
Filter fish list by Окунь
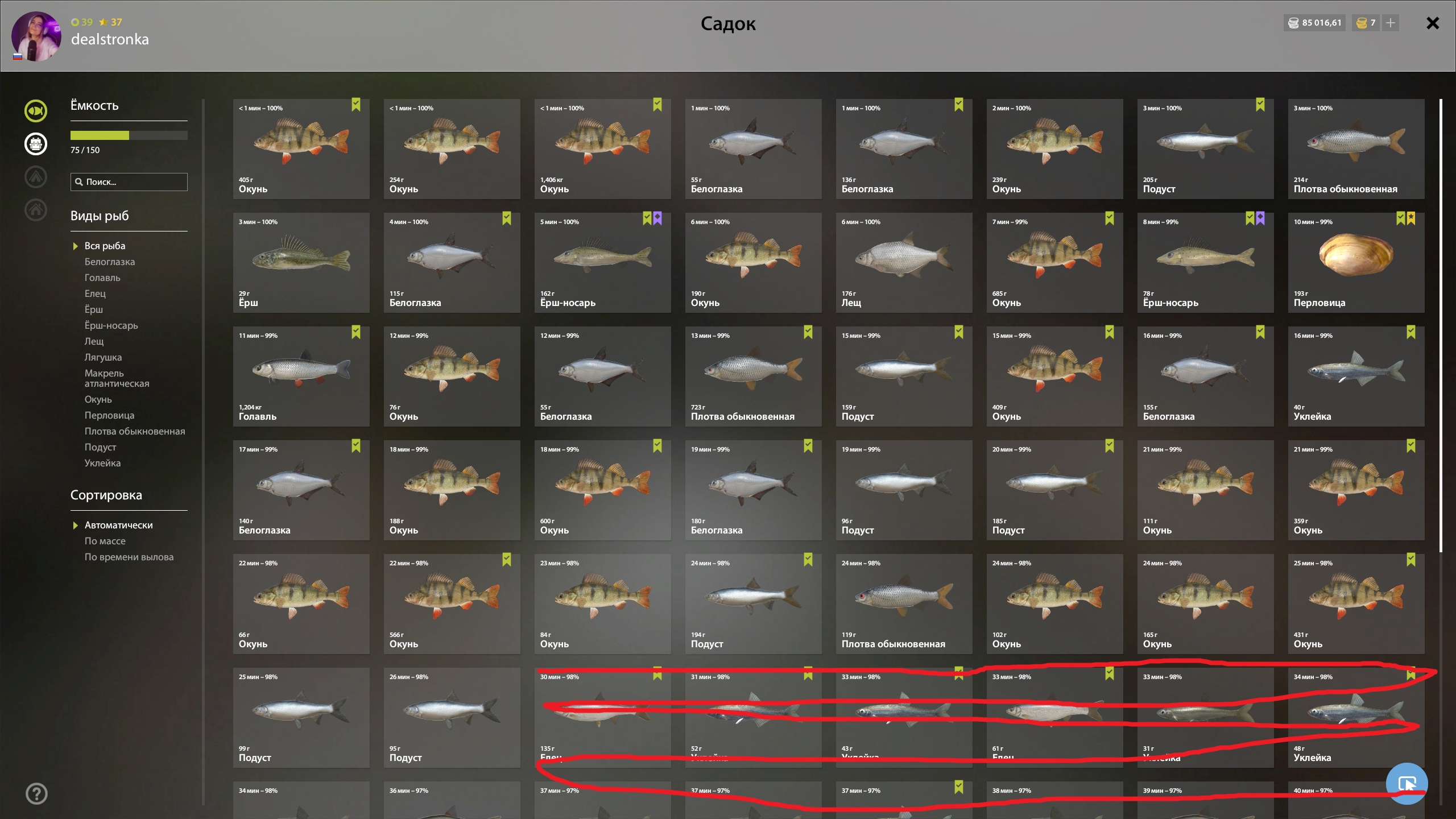[98, 399]
